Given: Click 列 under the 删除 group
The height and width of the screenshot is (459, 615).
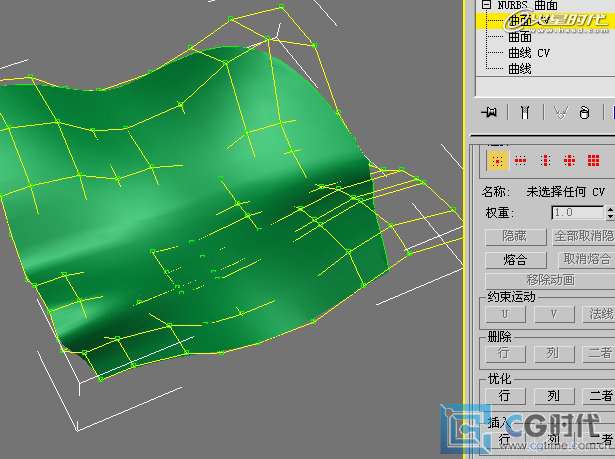Looking at the screenshot, I should 554,353.
